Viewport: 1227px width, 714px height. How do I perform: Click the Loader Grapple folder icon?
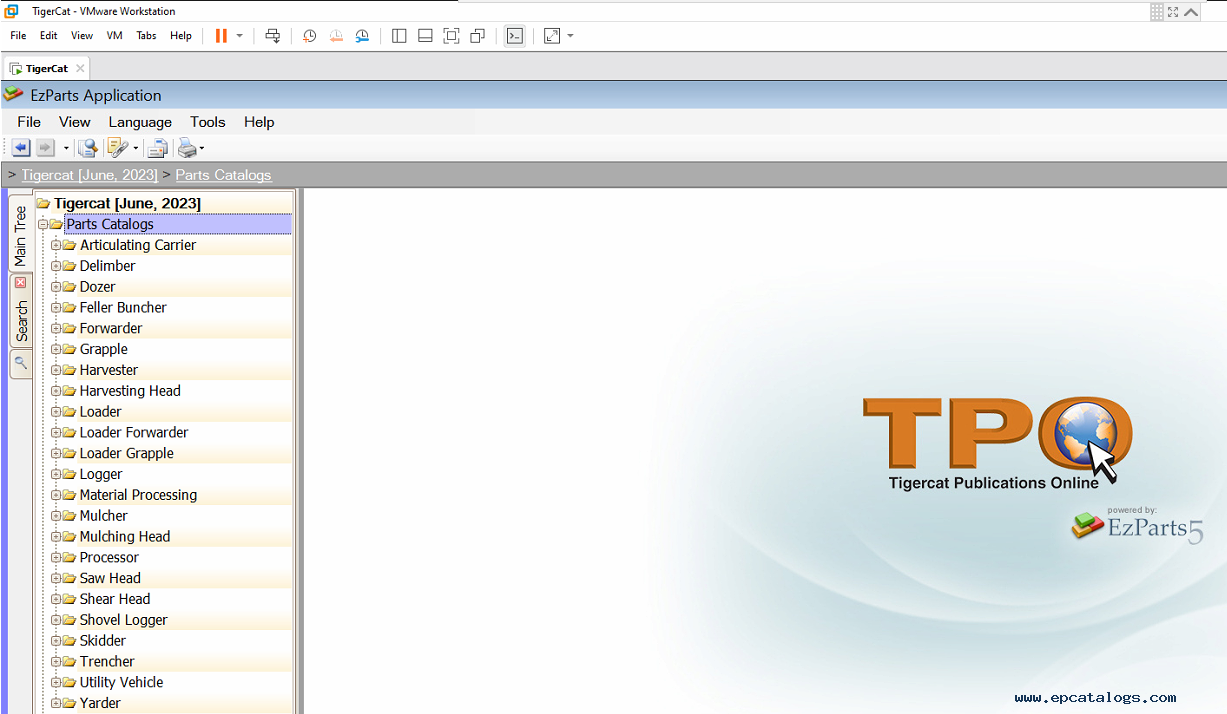69,453
